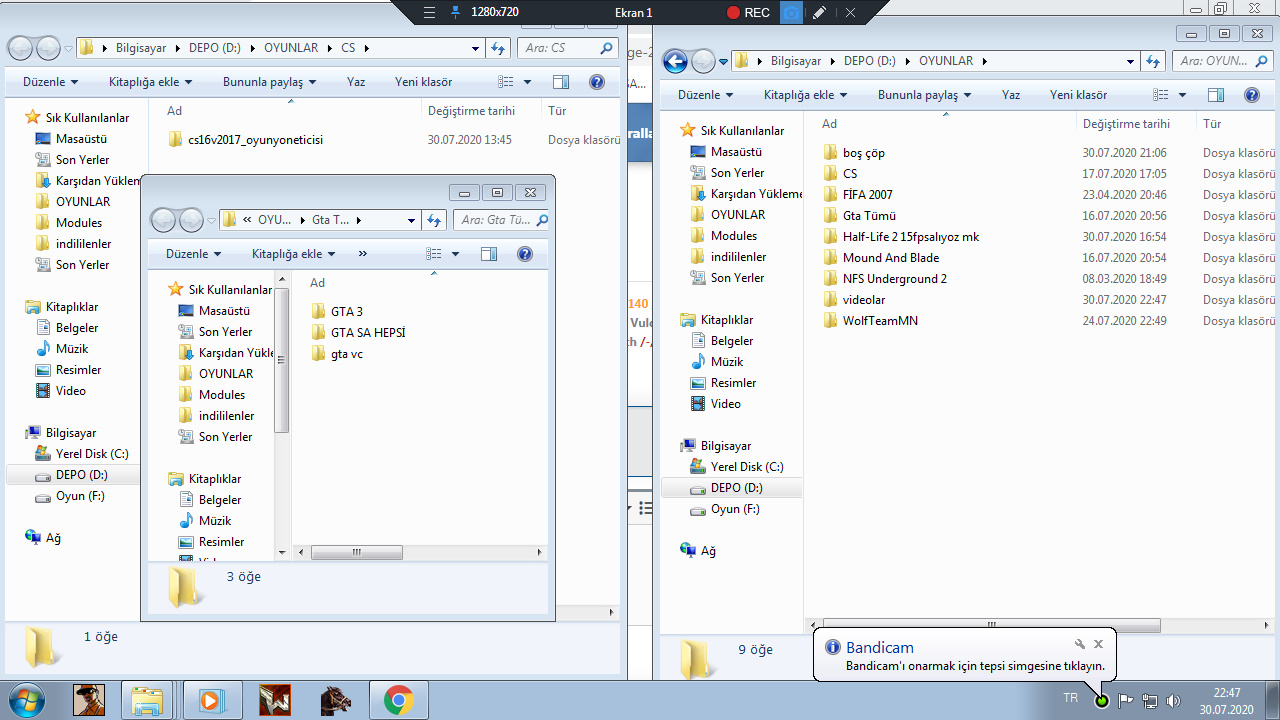The image size is (1280, 720).
Task: Select the gta vc folder
Action: [x=346, y=354]
